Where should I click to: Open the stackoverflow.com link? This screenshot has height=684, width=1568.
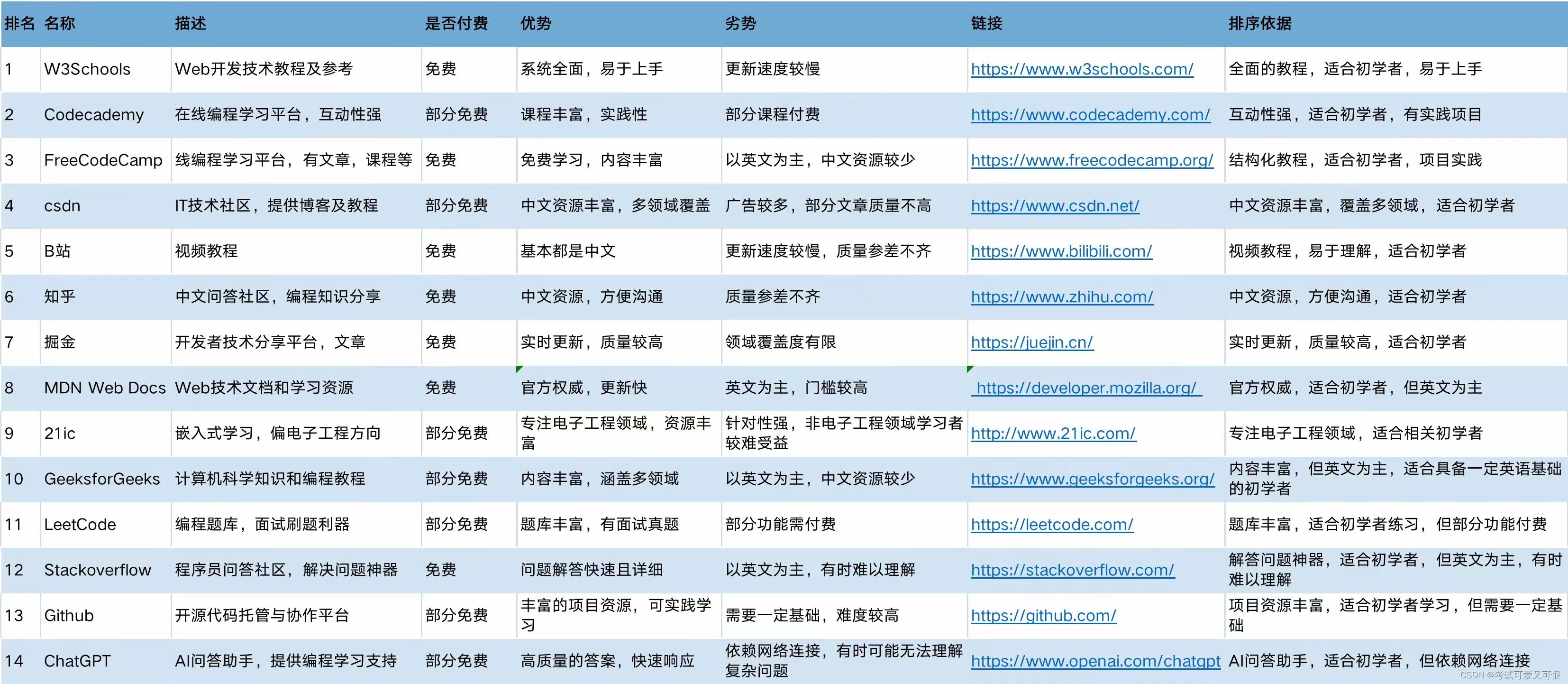coord(1073,571)
